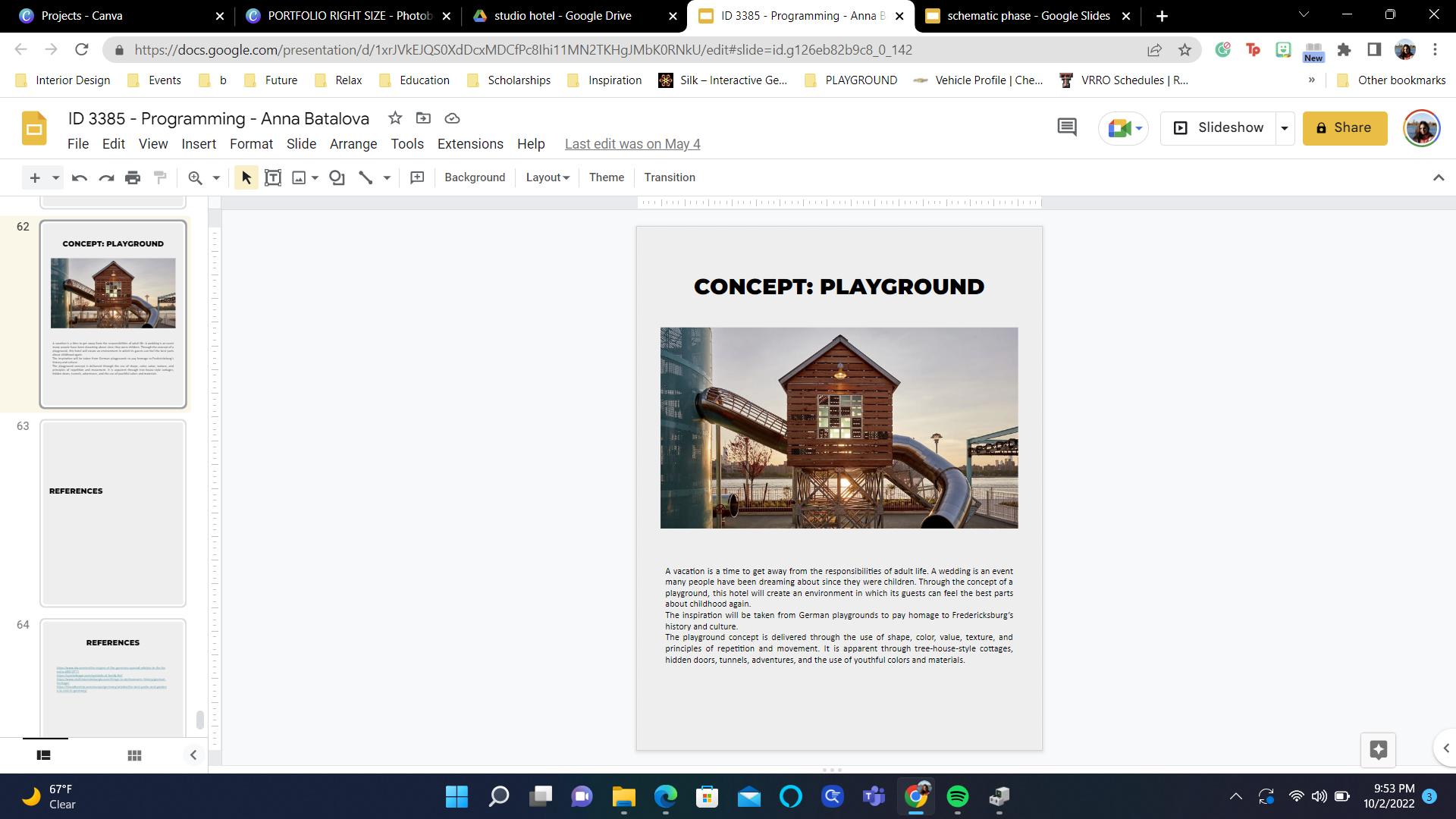Expand the new slide dropdown arrow
This screenshot has height=819, width=1456.
coord(55,177)
